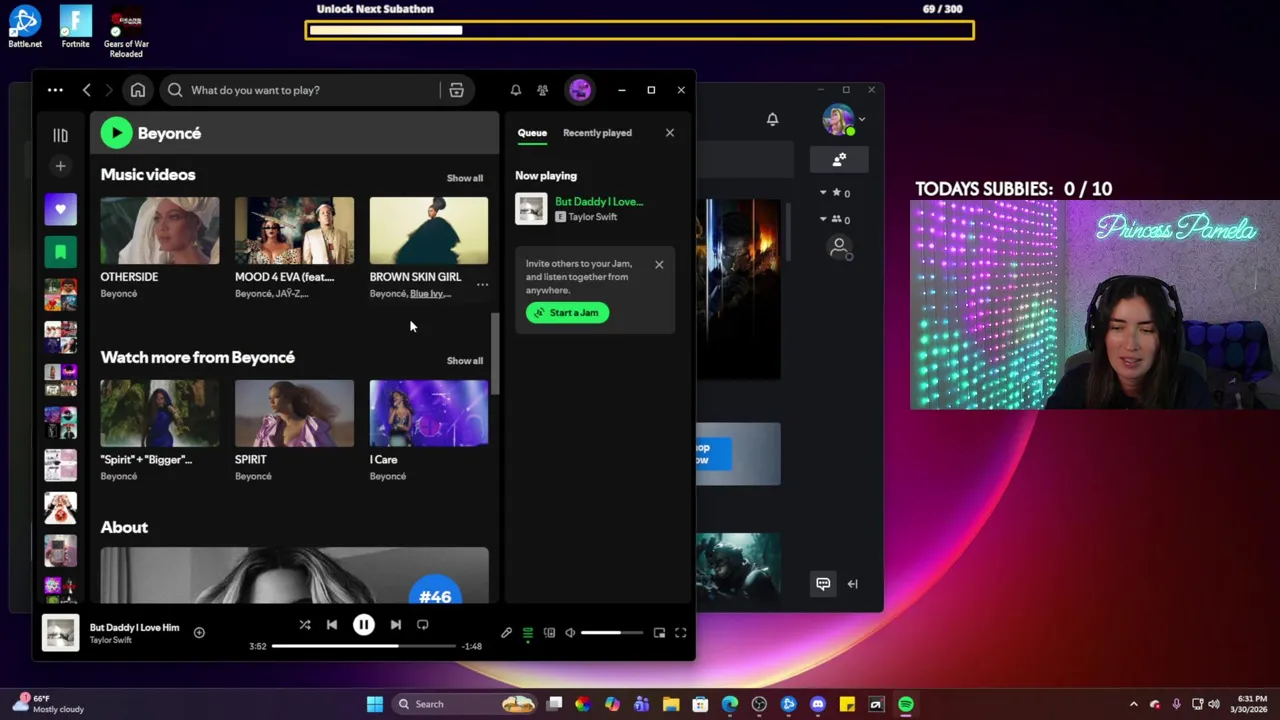Skip to previous track
The width and height of the screenshot is (1280, 720).
[x=332, y=625]
